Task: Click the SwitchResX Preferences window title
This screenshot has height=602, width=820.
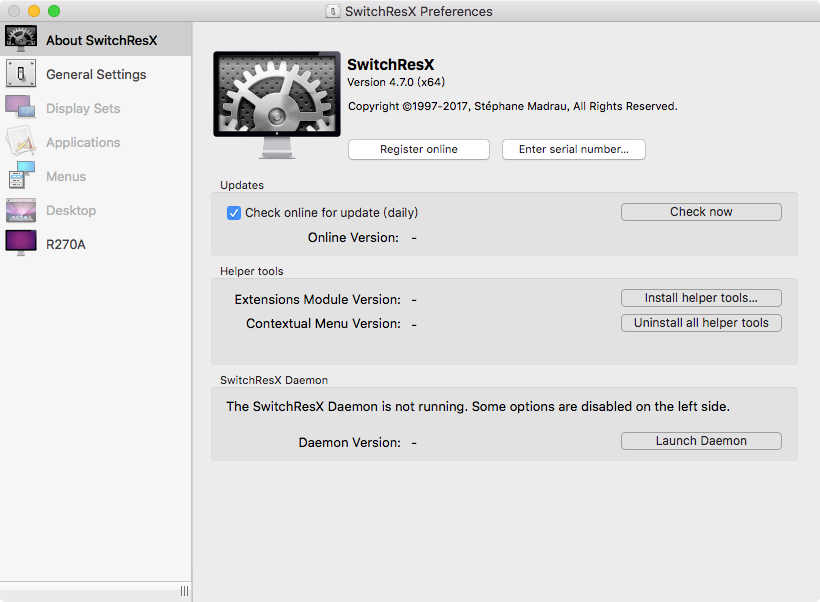Action: [x=418, y=12]
